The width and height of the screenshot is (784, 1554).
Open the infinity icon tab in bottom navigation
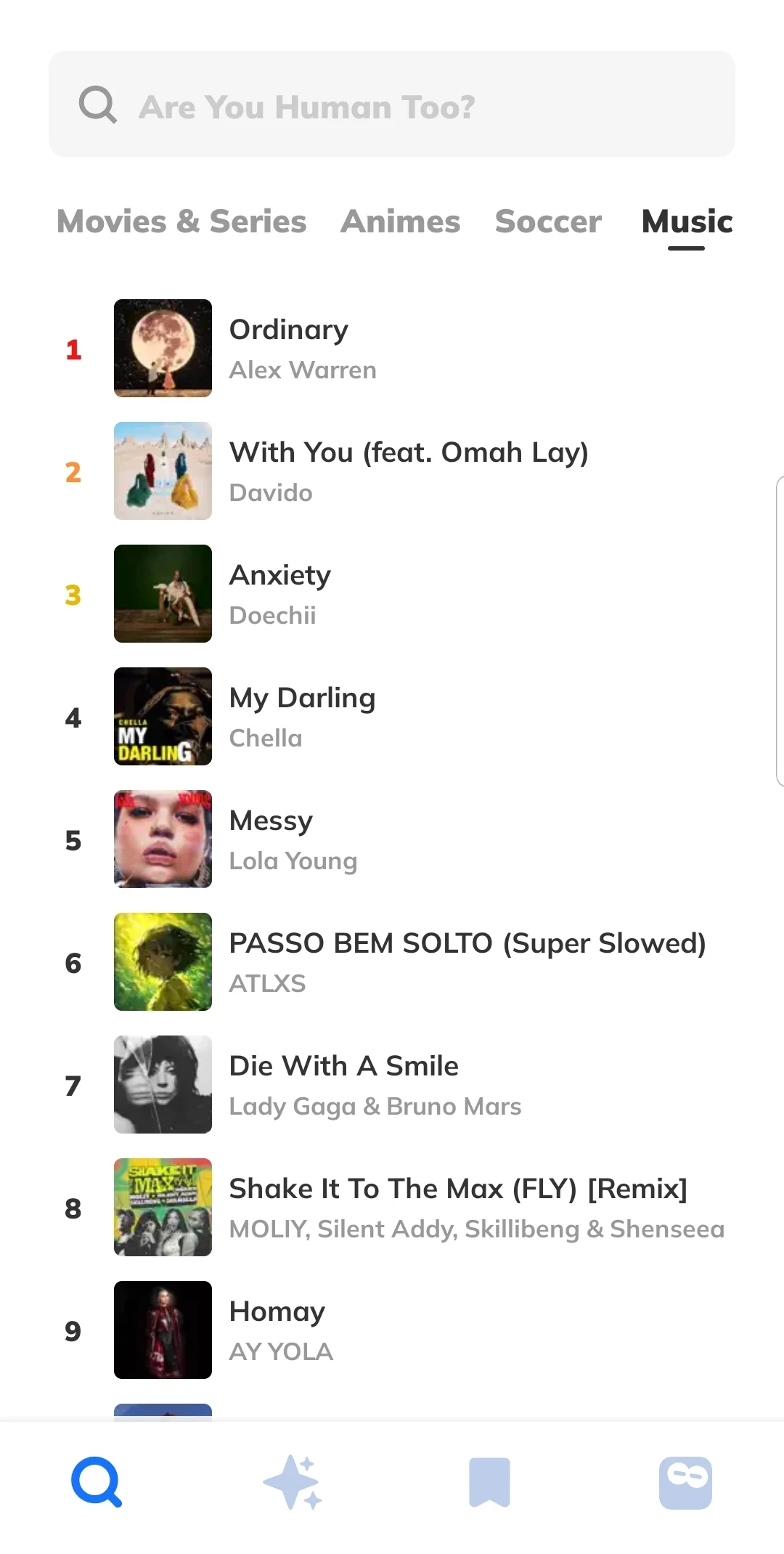click(685, 1482)
